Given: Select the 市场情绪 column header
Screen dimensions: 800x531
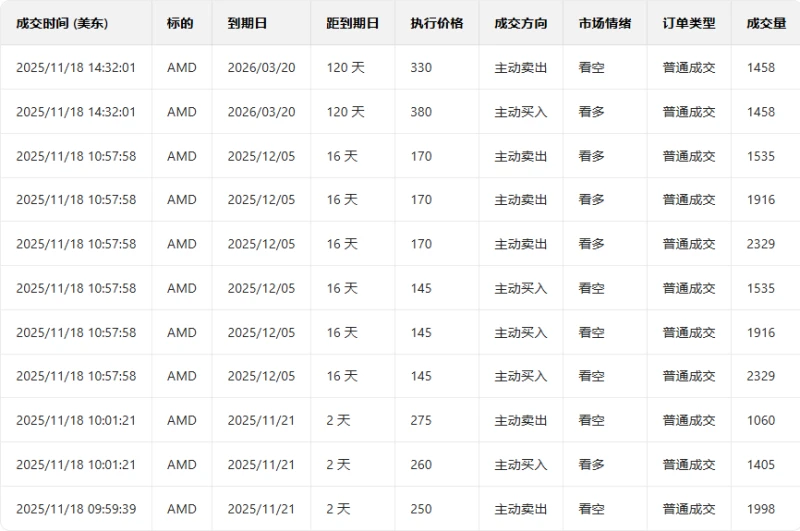Looking at the screenshot, I should (x=604, y=23).
